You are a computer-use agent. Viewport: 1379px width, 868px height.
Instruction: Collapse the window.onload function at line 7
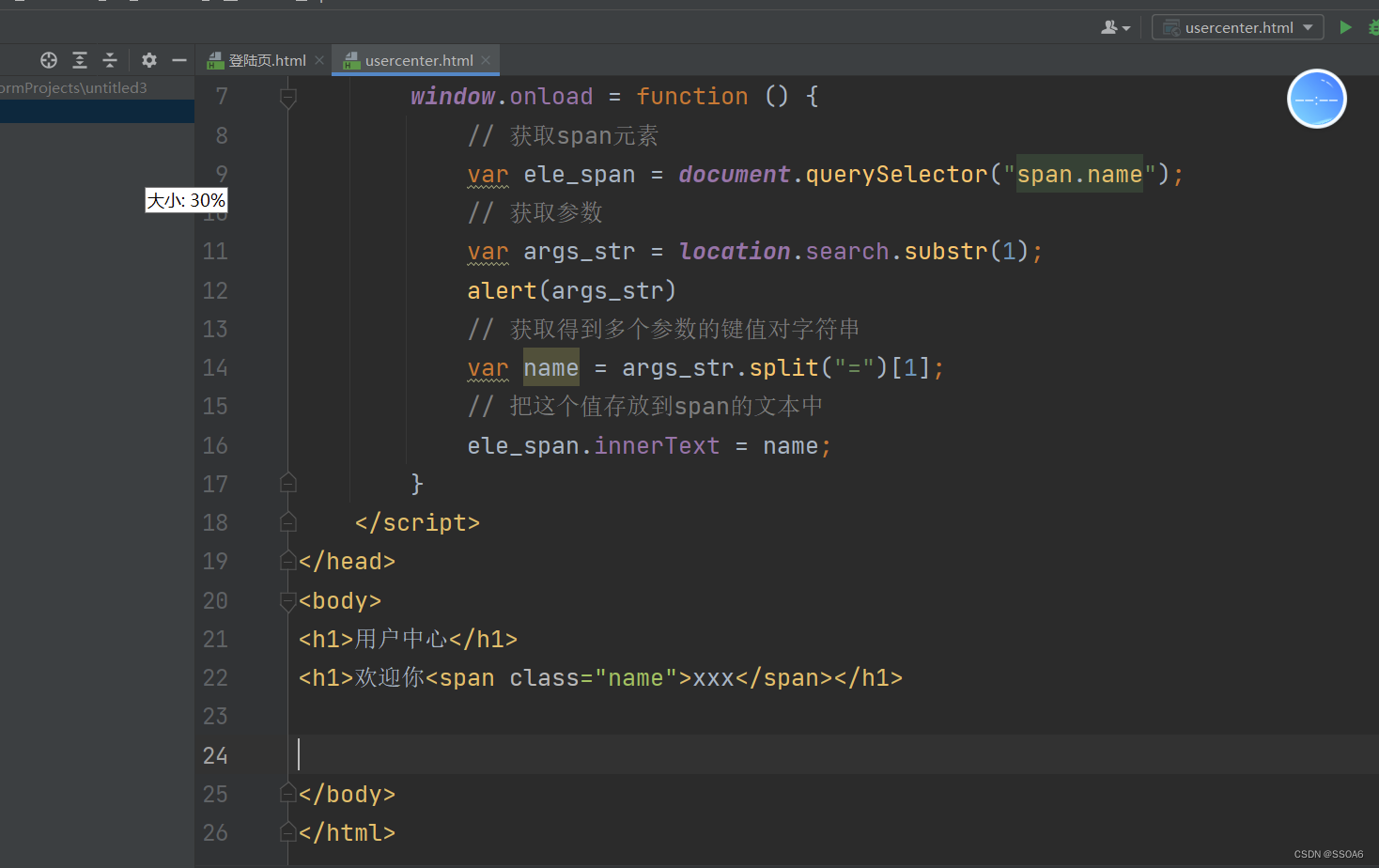pos(288,97)
